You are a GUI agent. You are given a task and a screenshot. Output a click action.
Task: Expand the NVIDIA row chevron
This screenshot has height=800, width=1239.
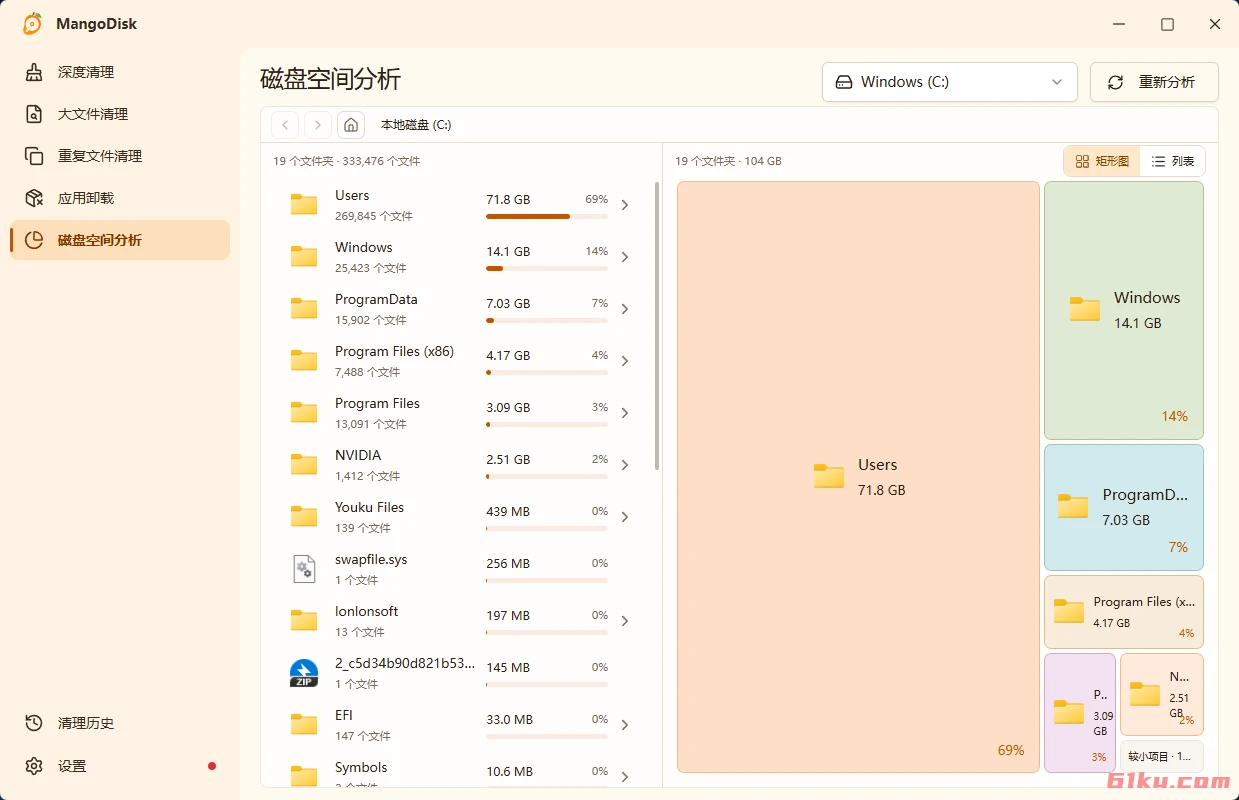pyautogui.click(x=625, y=465)
